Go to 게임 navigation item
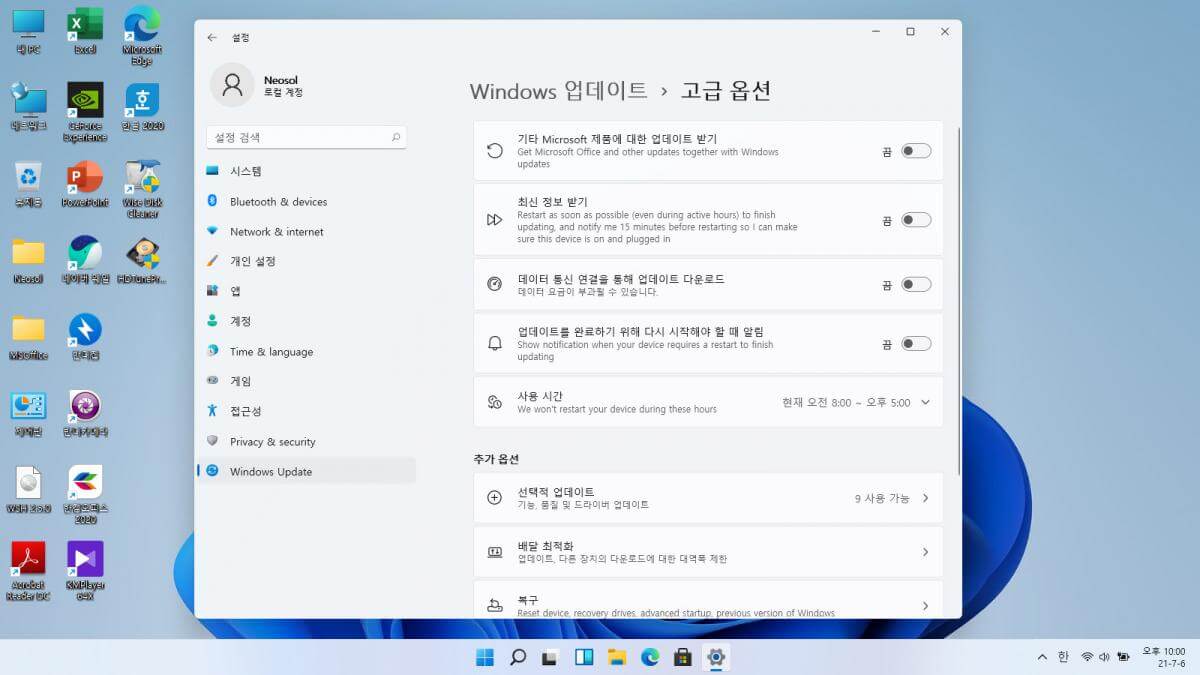The height and width of the screenshot is (675, 1200). [306, 381]
